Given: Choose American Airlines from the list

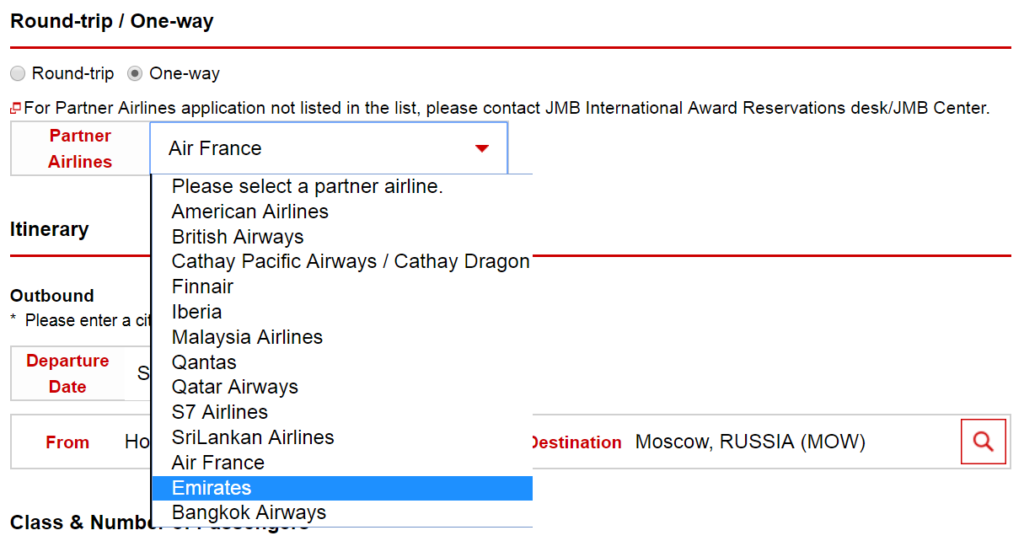Looking at the screenshot, I should coord(342,212).
